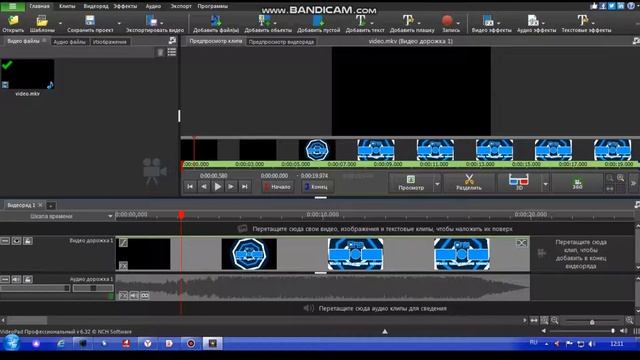Viewport: 640px width, 360px height.
Task: Open the Экспорт menu
Action: pos(181,6)
